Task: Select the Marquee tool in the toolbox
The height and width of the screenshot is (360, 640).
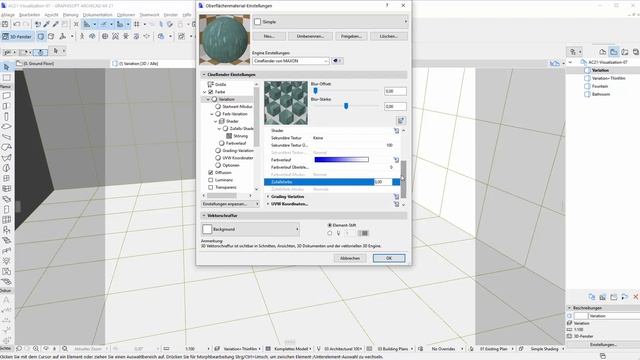Action: click(x=6, y=77)
